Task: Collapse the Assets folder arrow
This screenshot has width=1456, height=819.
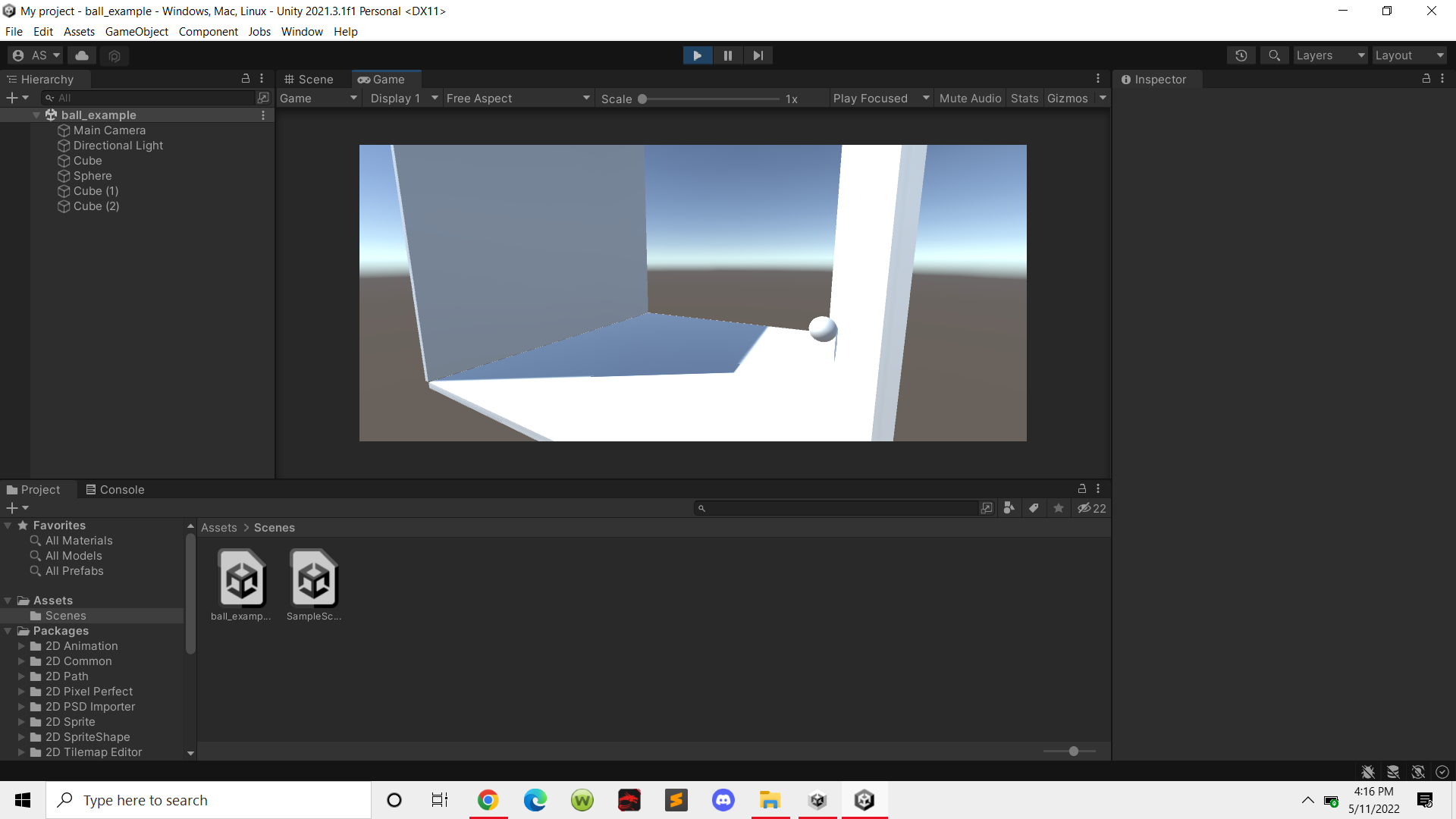Action: (x=8, y=601)
